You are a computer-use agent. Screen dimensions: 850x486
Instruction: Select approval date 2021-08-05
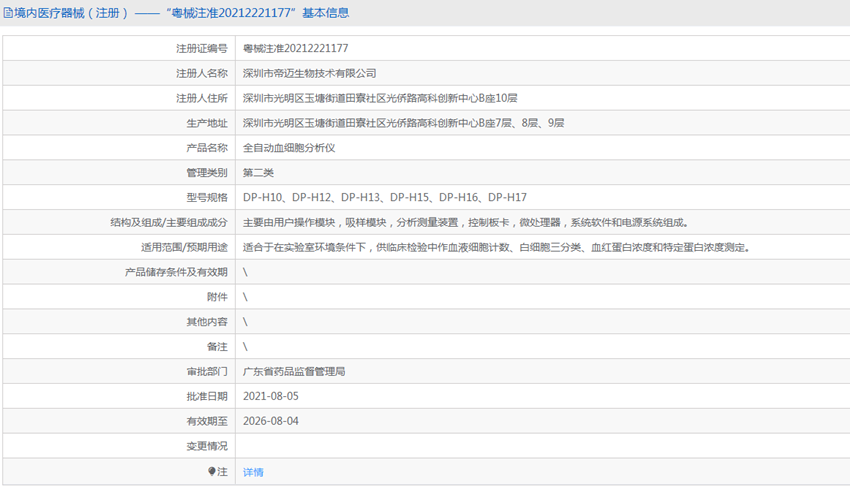click(x=270, y=396)
